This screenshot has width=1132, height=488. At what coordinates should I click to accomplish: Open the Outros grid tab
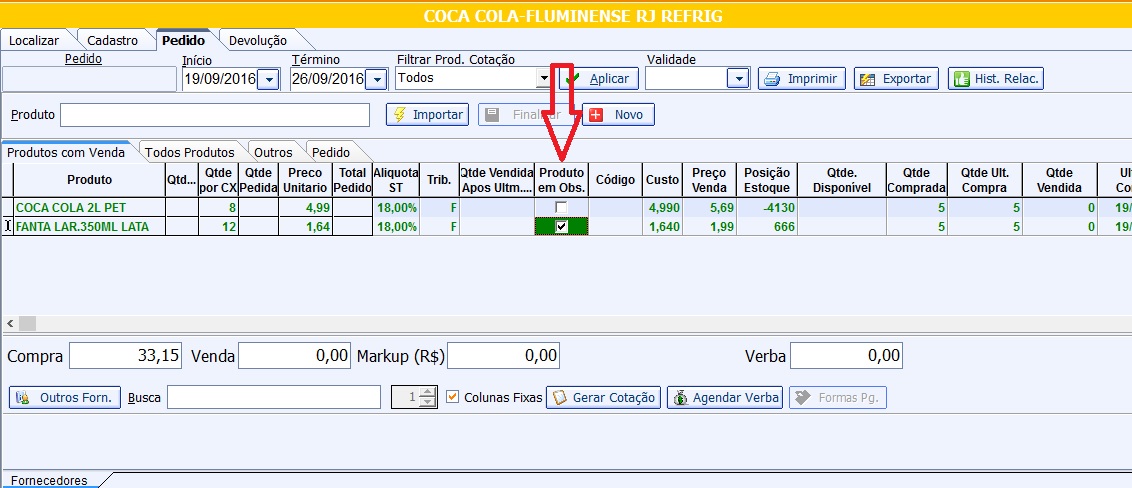[x=273, y=152]
